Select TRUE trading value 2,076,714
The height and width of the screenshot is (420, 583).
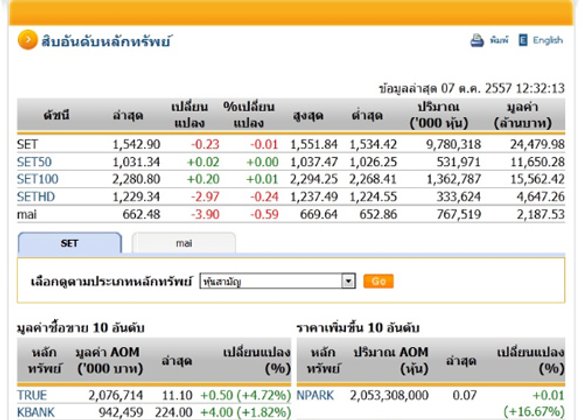pos(116,395)
